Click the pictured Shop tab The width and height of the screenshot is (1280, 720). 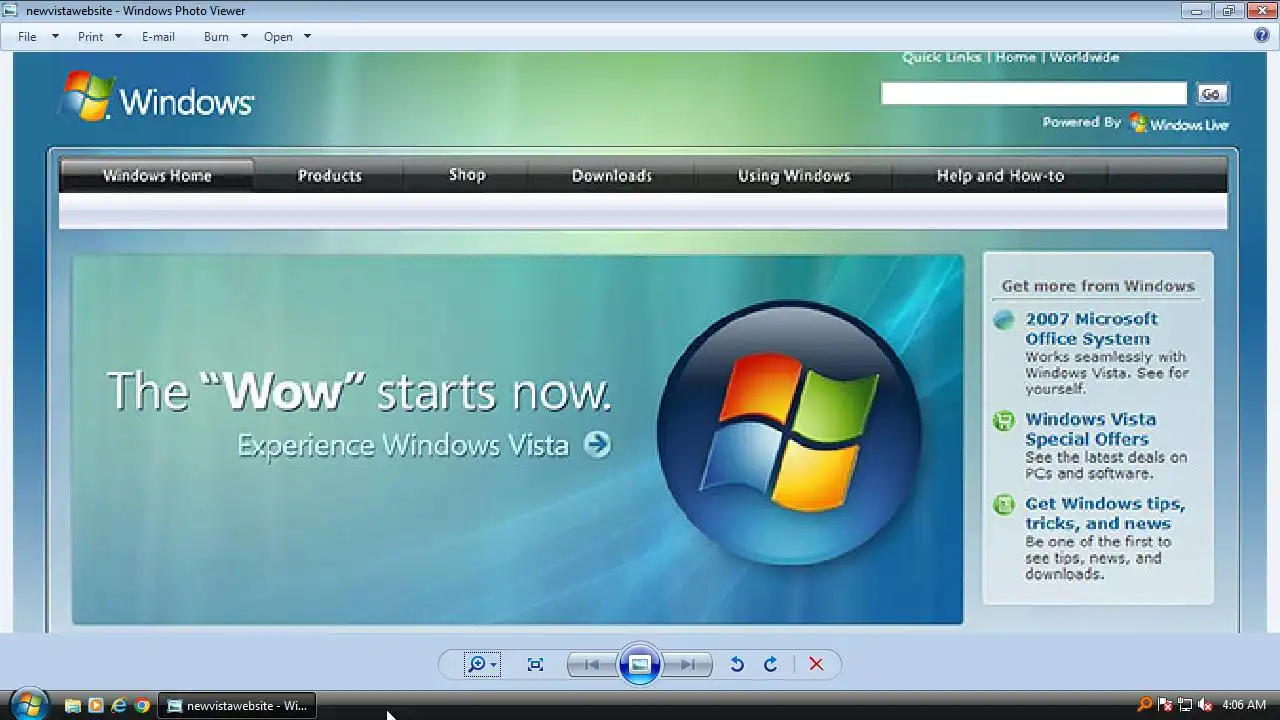click(467, 175)
